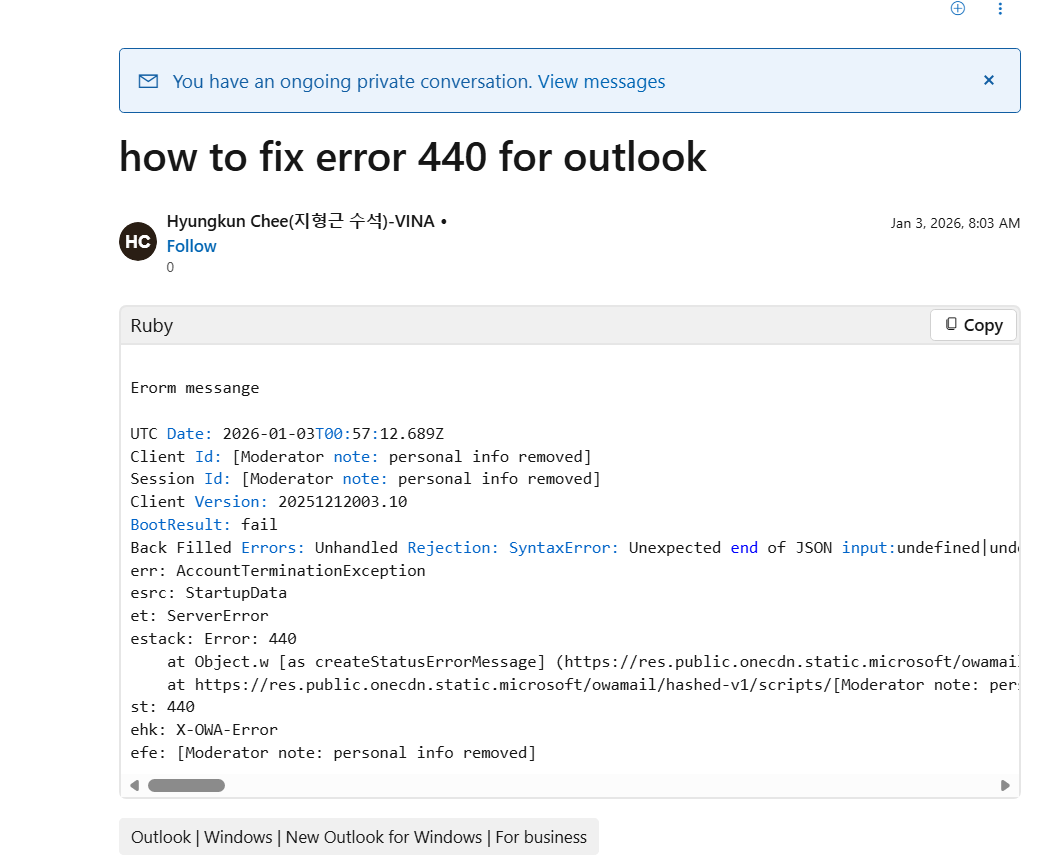This screenshot has height=865, width=1041.
Task: Click the envelope icon in the conversation banner
Action: click(x=148, y=81)
